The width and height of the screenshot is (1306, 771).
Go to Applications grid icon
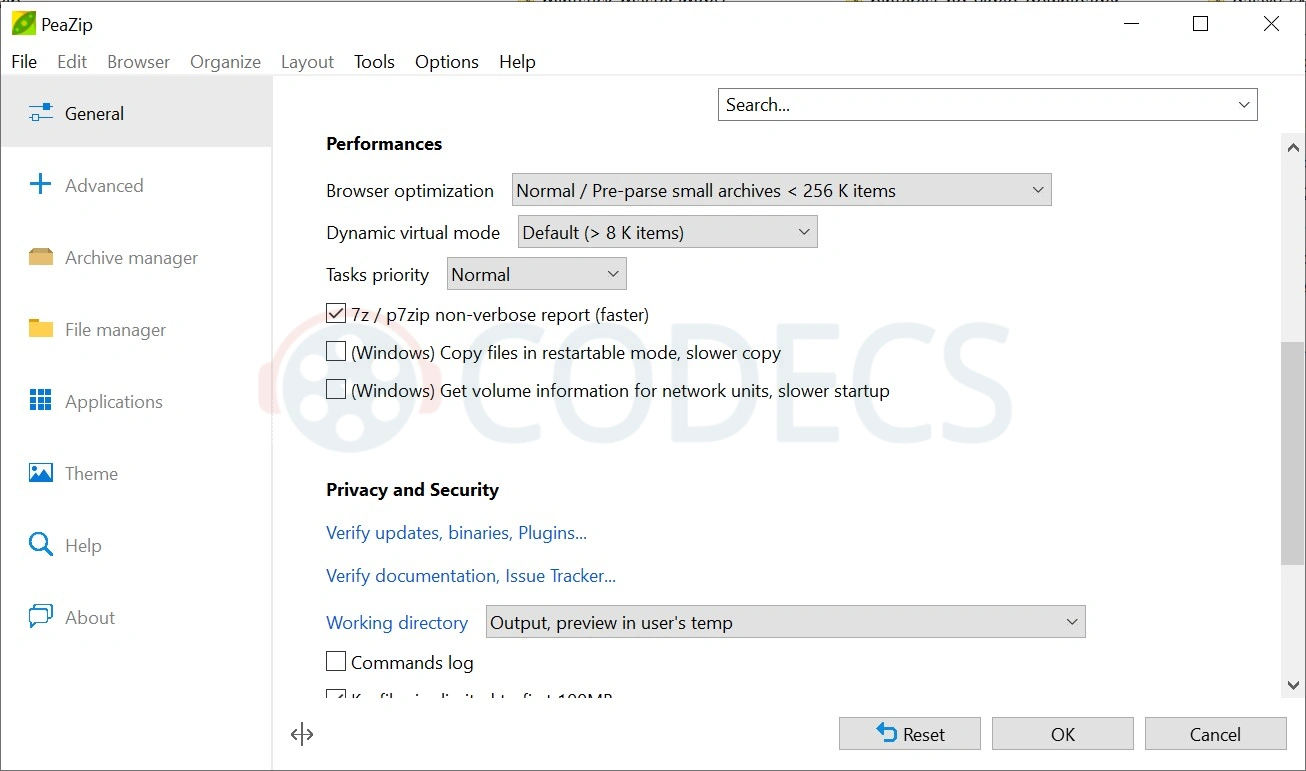pos(40,401)
